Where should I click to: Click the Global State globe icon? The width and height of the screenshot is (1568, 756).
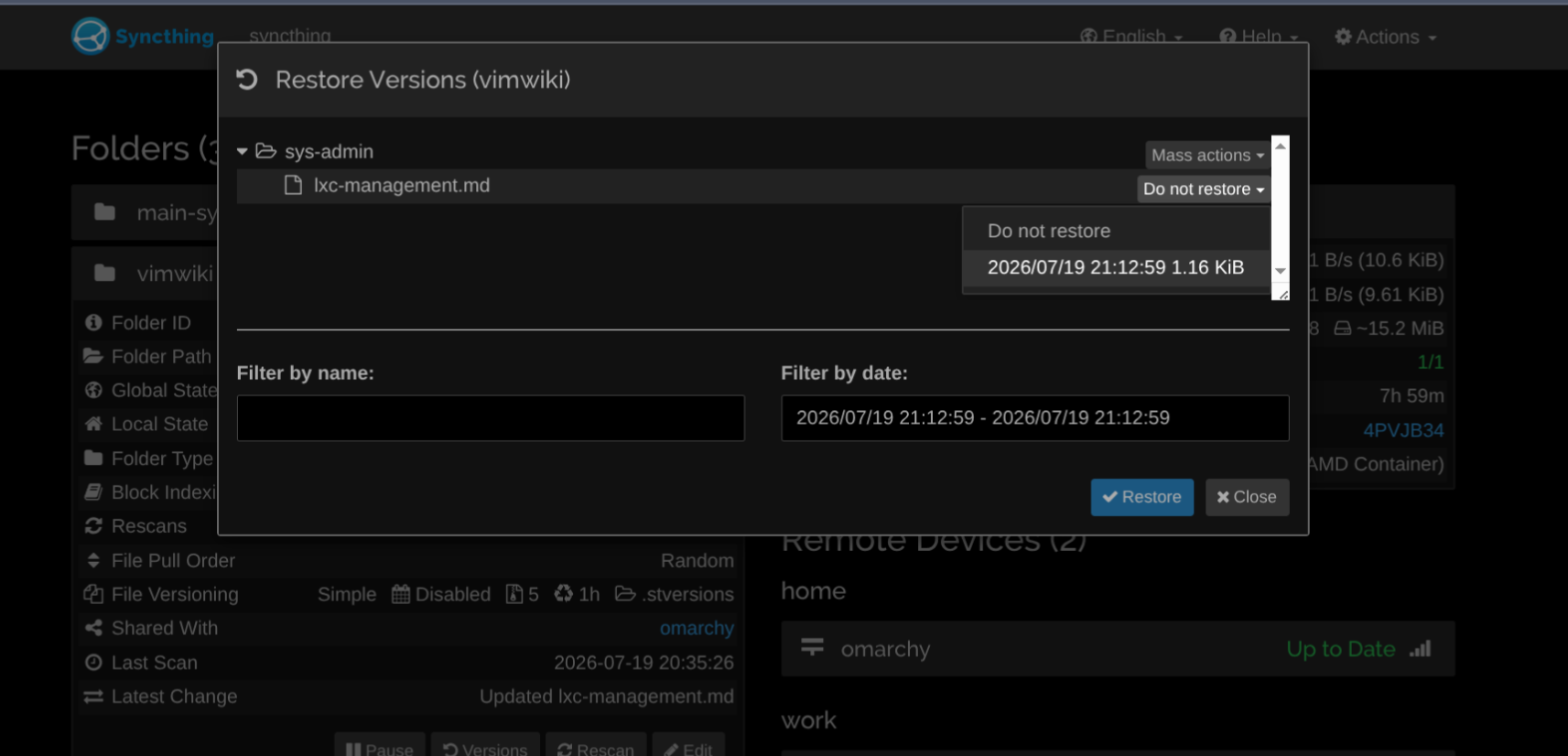coord(93,390)
